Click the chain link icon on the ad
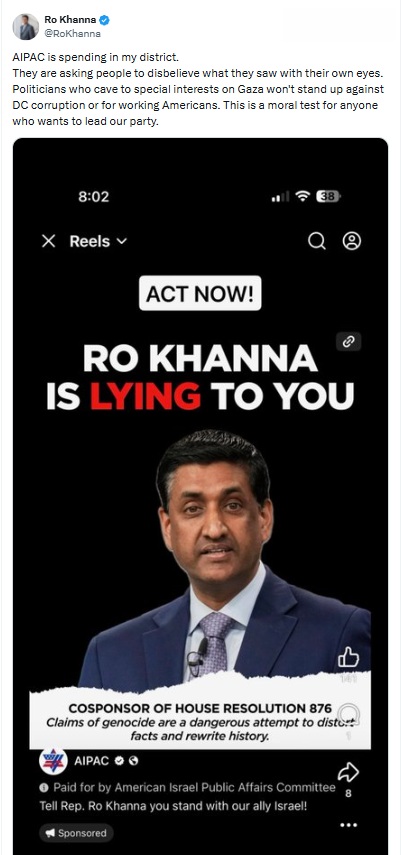This screenshot has height=855, width=401. [349, 342]
